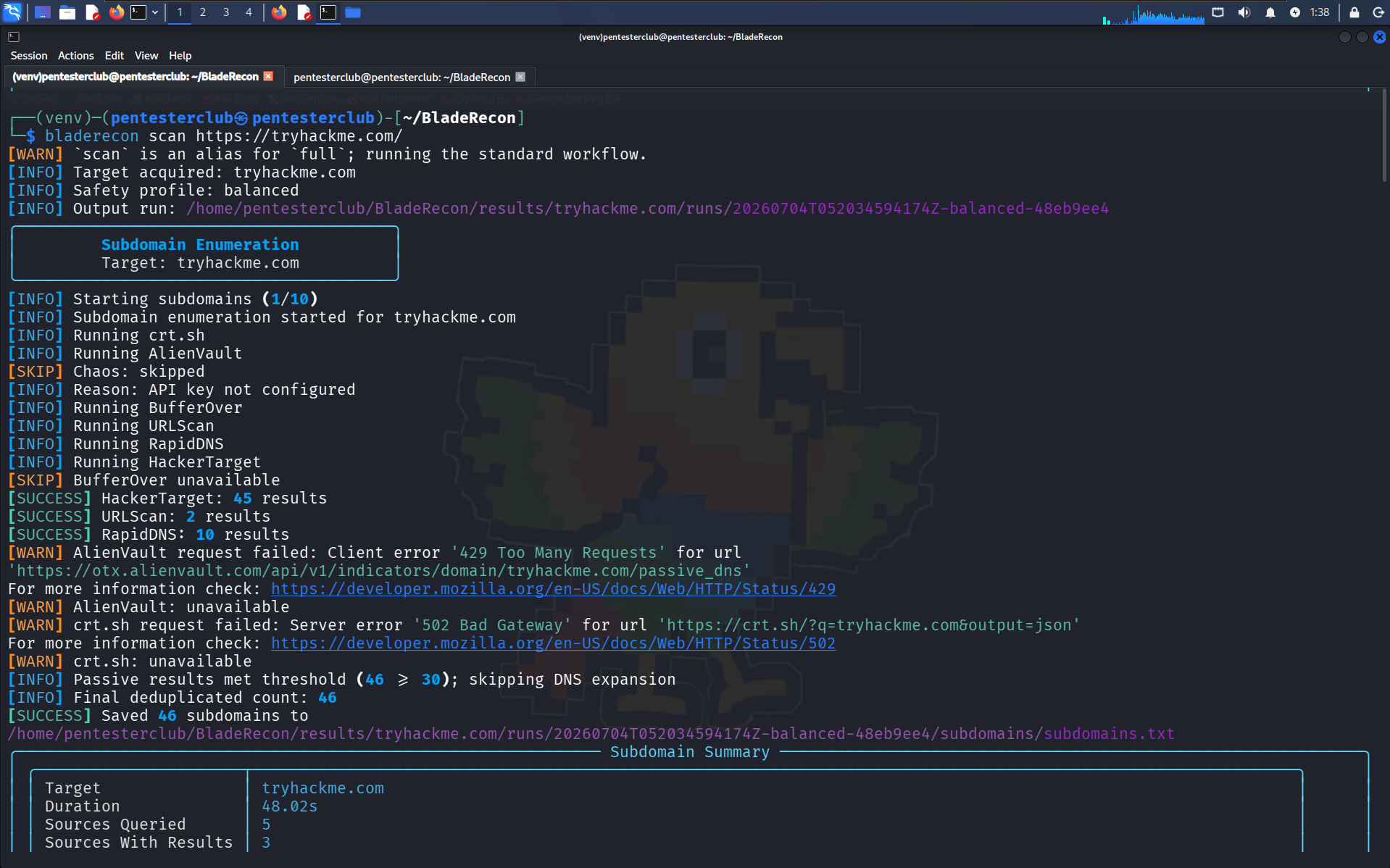The image size is (1390, 868).
Task: Open the wired network connection icon
Action: pyautogui.click(x=1218, y=12)
